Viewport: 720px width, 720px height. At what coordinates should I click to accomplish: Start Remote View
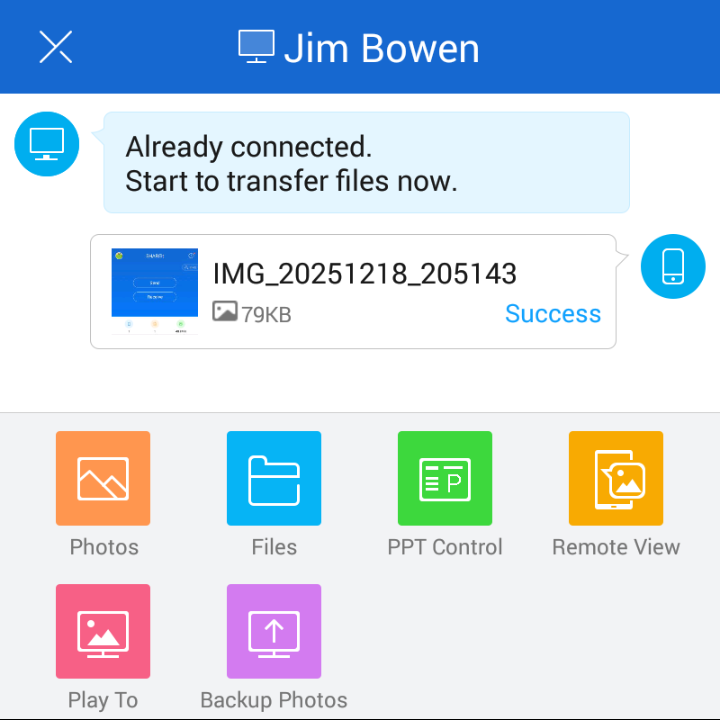[616, 478]
